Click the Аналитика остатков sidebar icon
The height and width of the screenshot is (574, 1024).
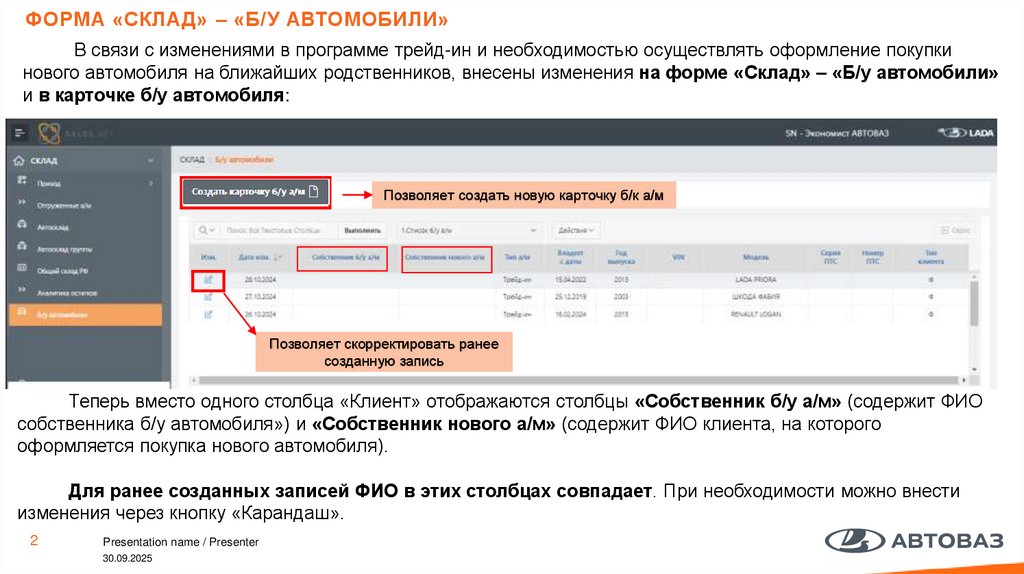22,289
